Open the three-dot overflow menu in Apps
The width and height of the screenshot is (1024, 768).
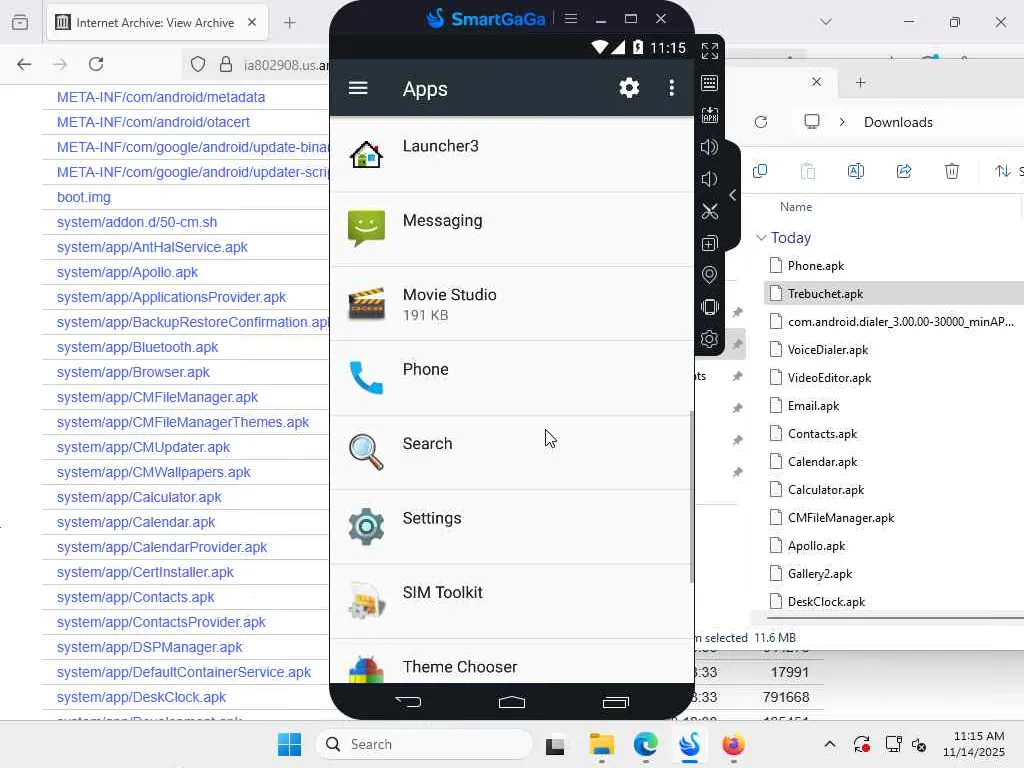tap(671, 88)
